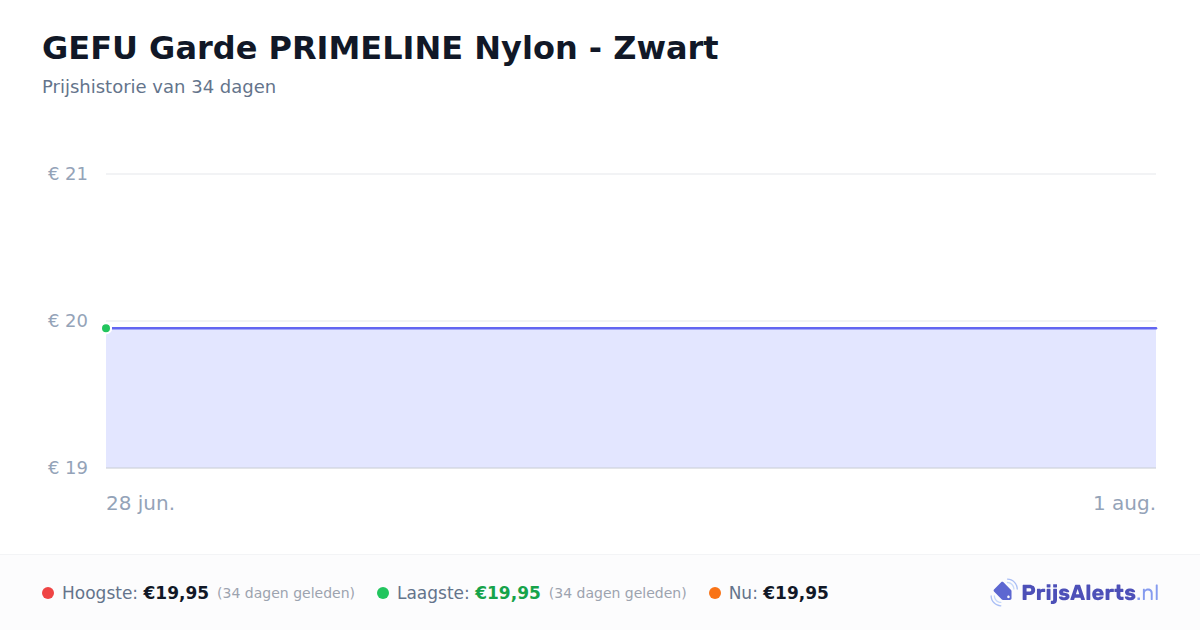1200x630 pixels.
Task: Click the € 19 y-axis label
Action: point(68,468)
